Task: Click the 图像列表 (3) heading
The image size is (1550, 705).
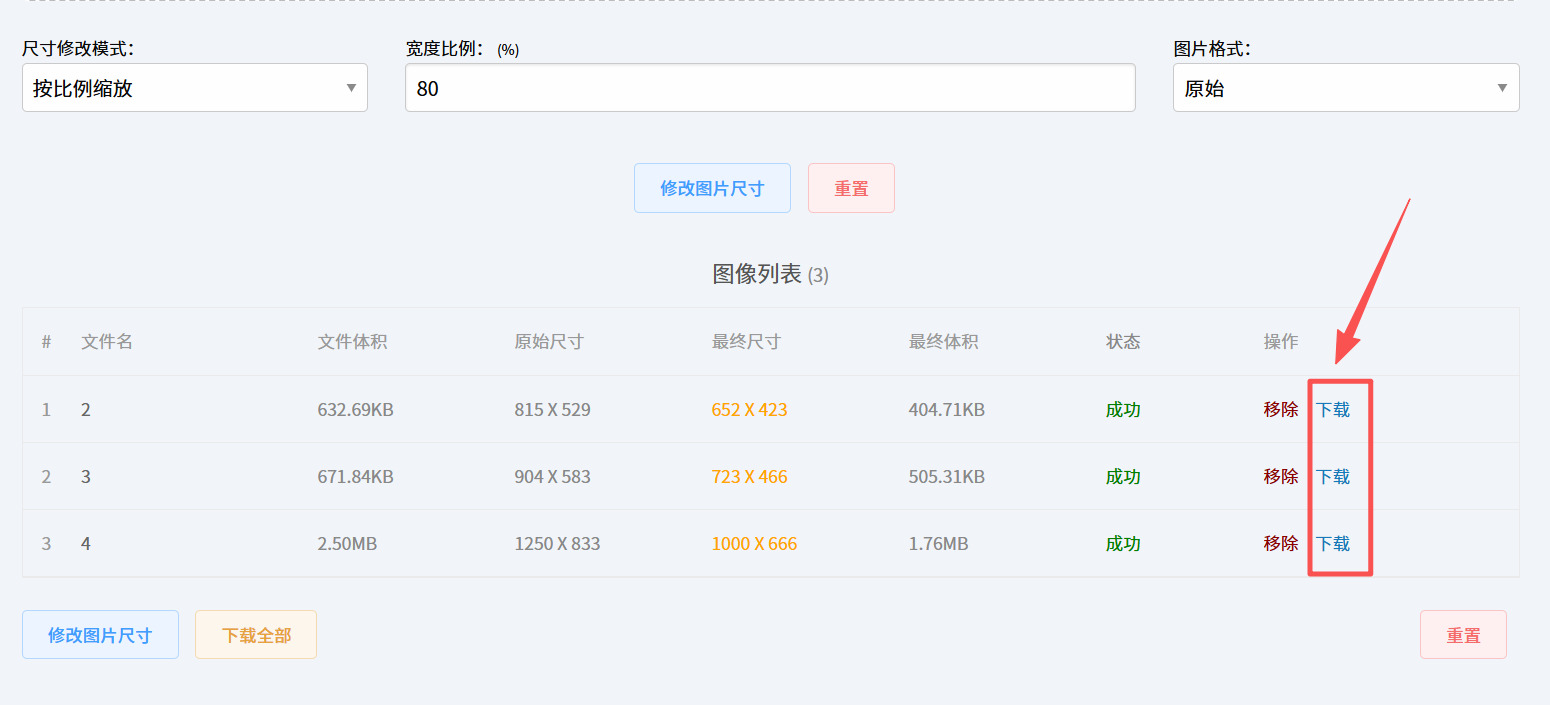Action: click(770, 274)
